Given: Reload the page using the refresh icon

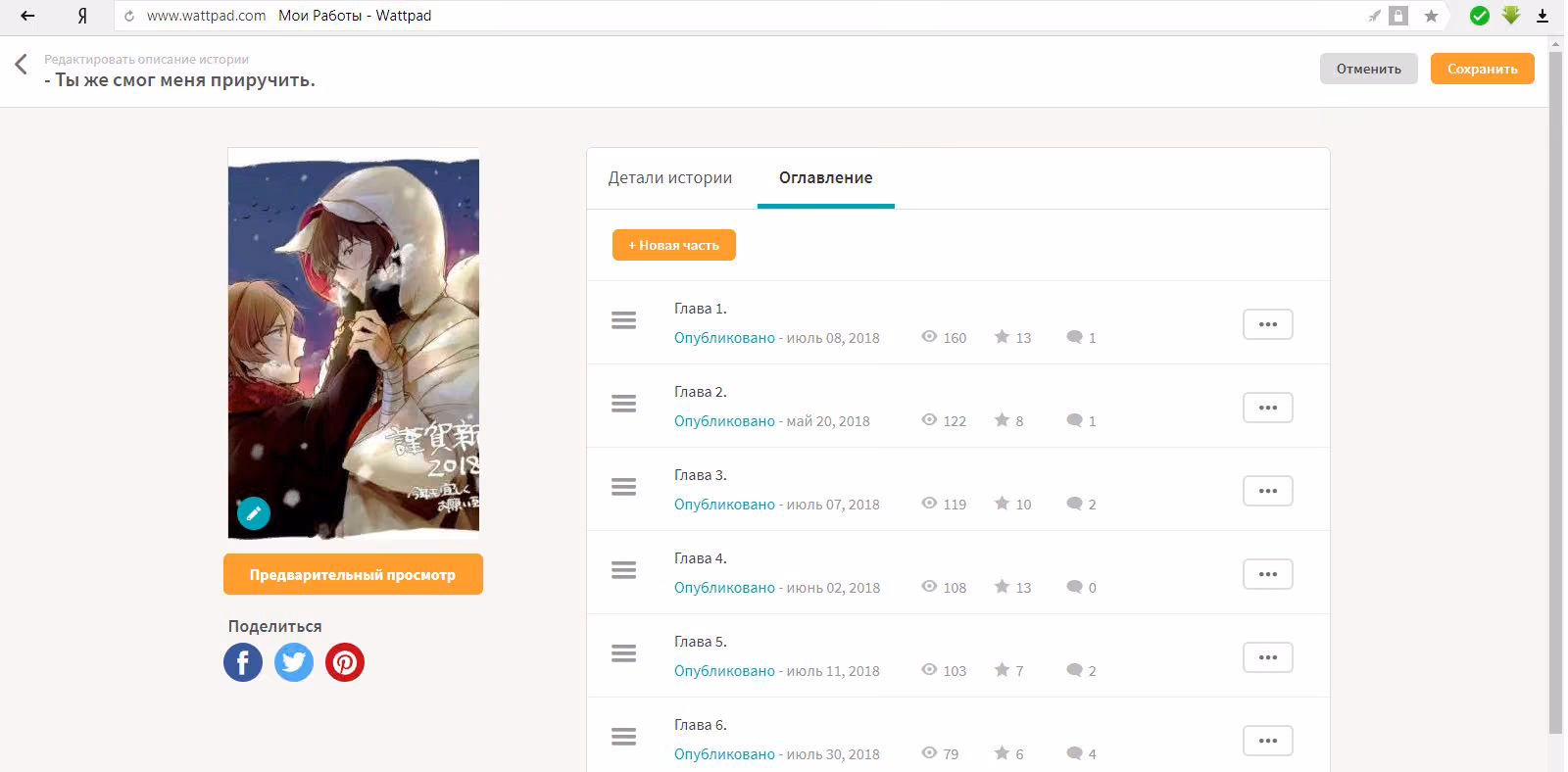Looking at the screenshot, I should point(129,16).
